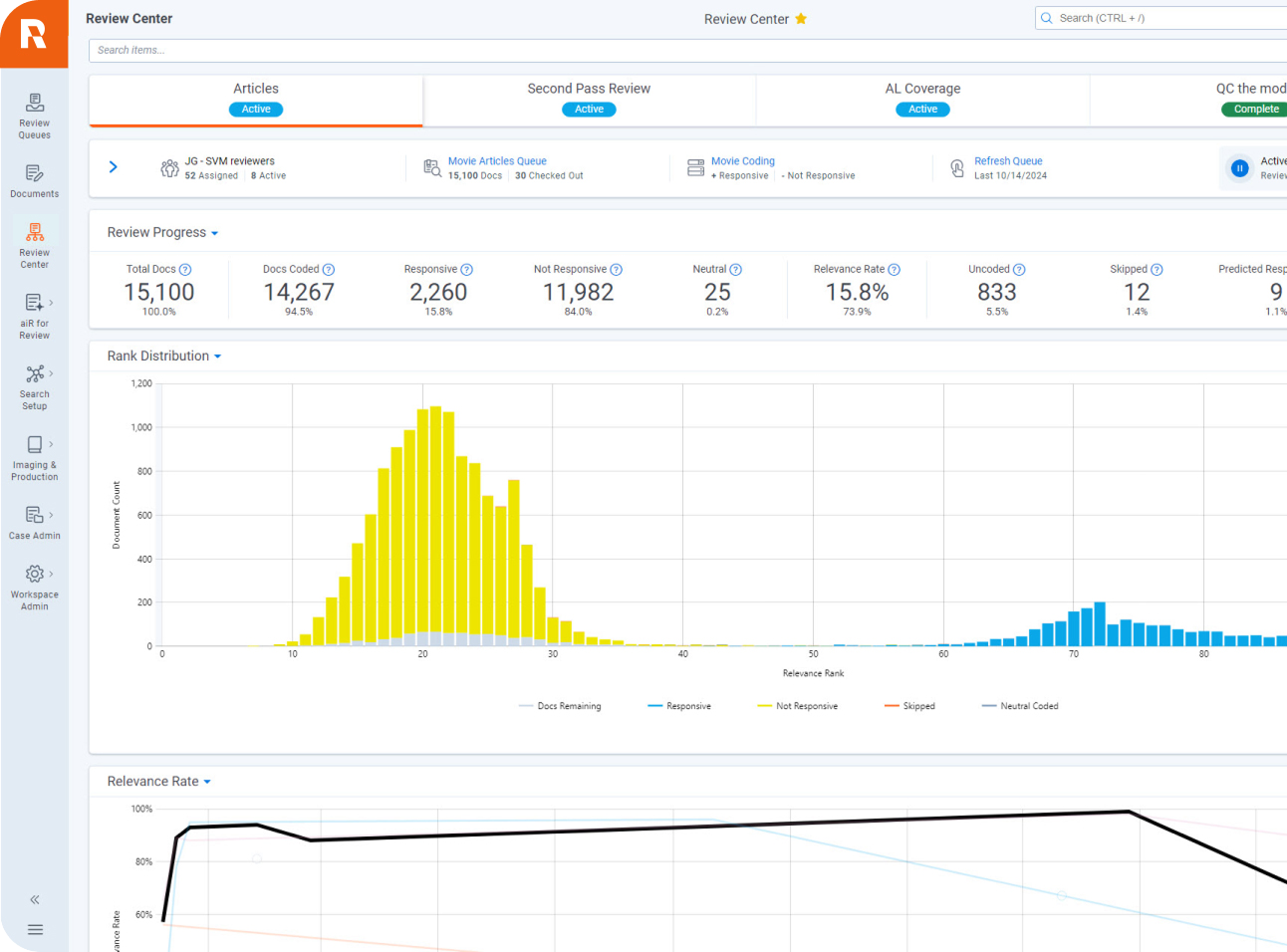Toggle the Skipped legend color swatch
The image size is (1287, 952).
point(892,706)
